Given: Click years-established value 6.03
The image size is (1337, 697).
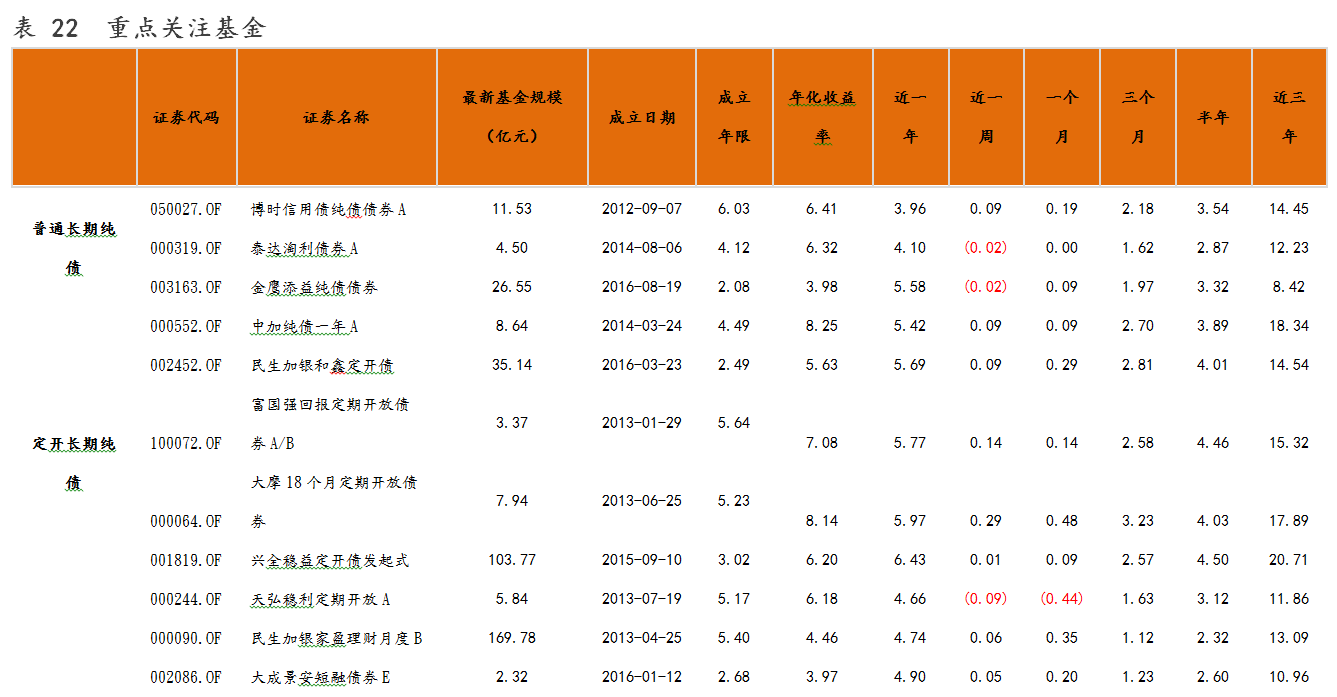Looking at the screenshot, I should (x=734, y=209).
